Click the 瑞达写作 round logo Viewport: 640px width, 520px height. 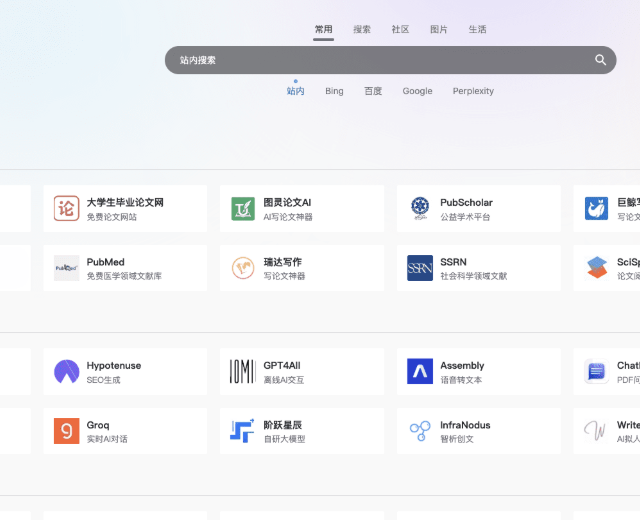pos(243,268)
